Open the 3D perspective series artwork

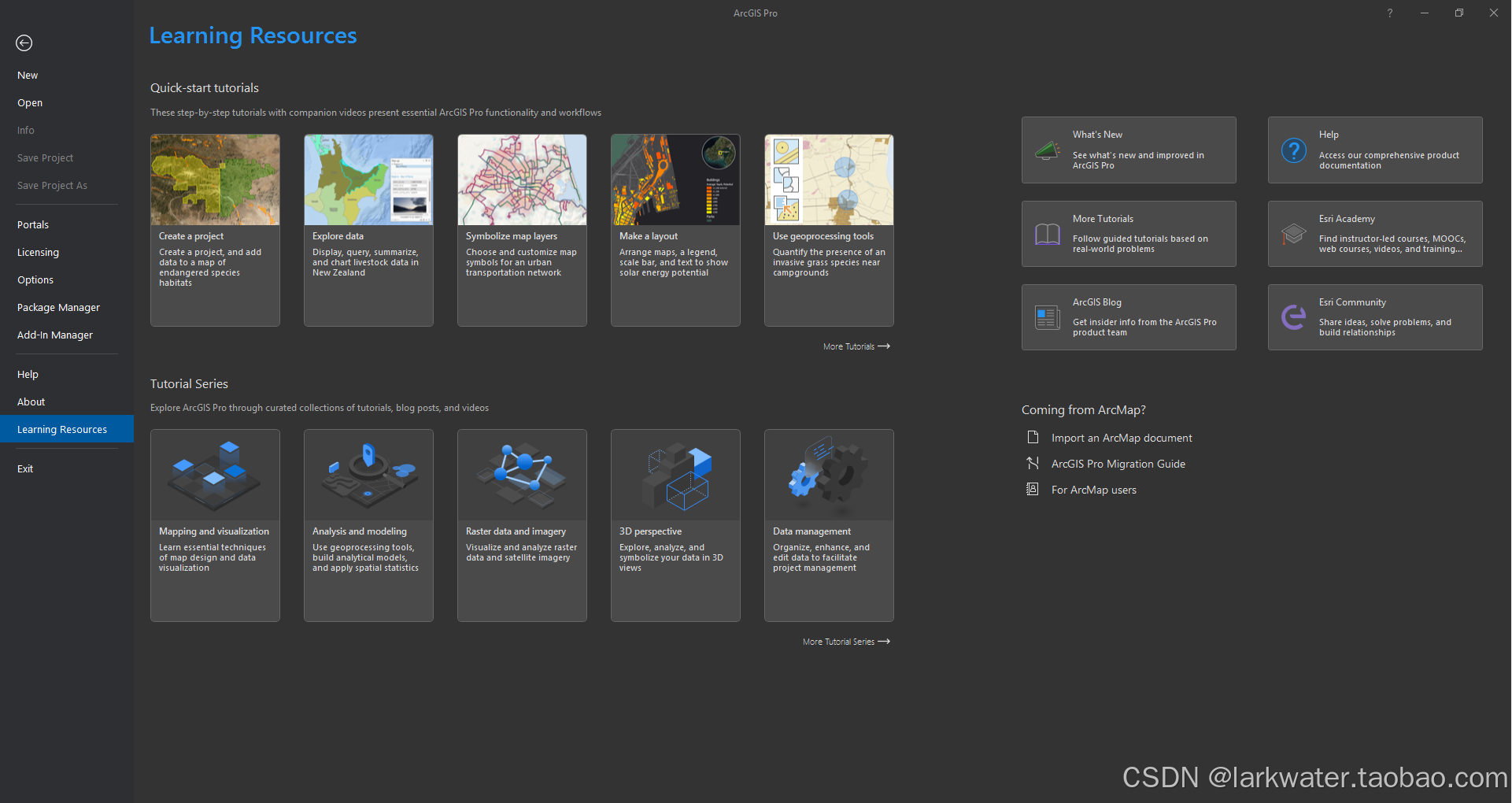click(x=675, y=475)
